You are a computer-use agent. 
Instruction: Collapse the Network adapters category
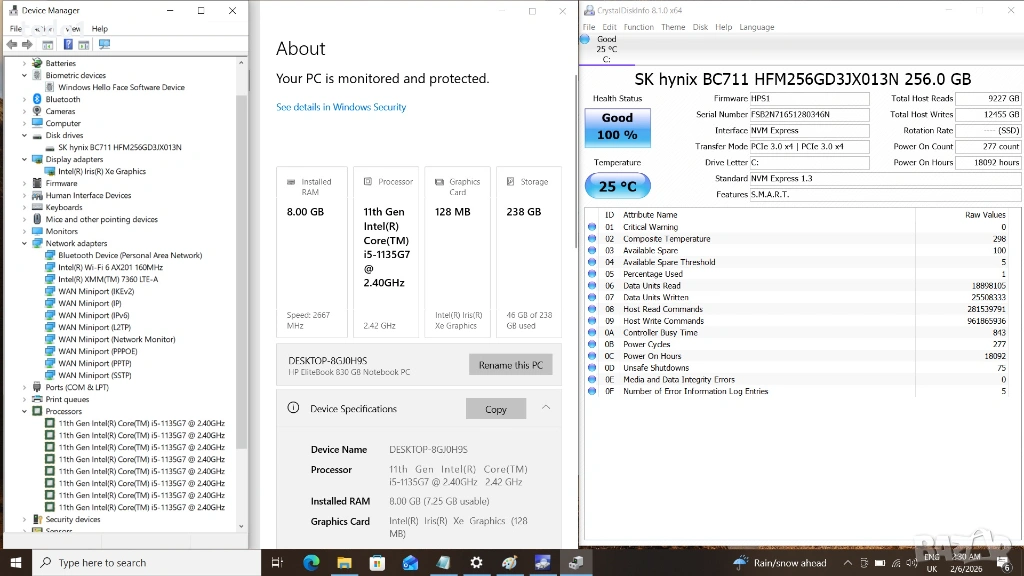click(x=24, y=243)
